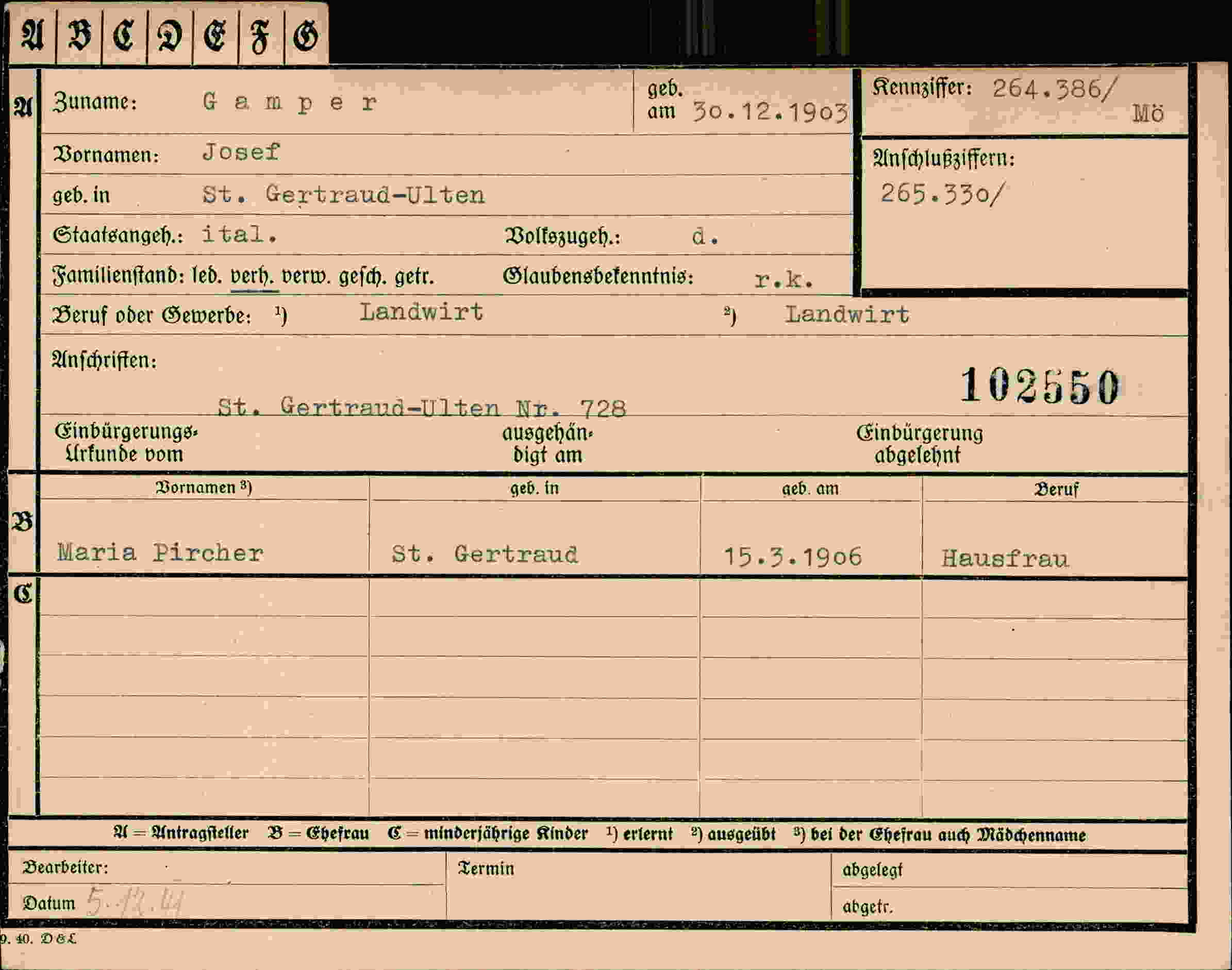Click section marker A beside Zuname

pyautogui.click(x=23, y=107)
